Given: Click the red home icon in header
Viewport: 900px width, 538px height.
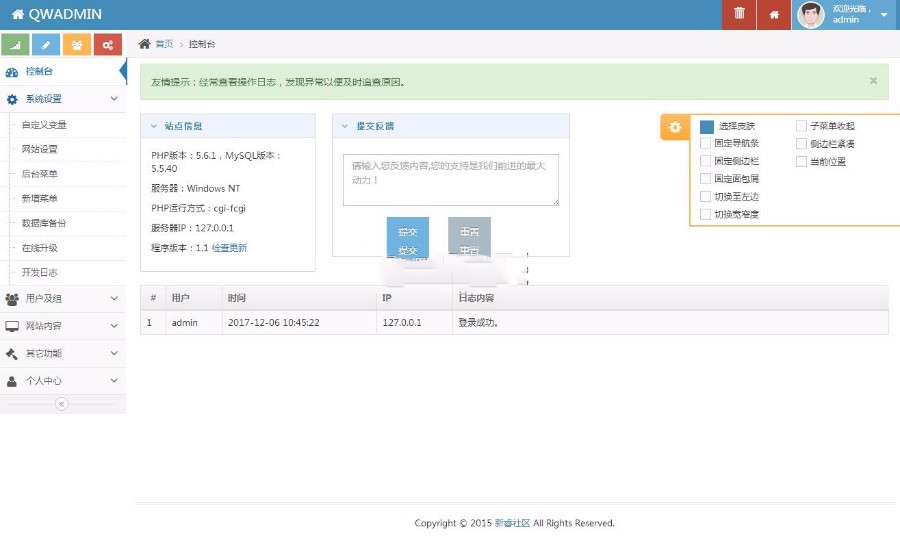Looking at the screenshot, I should click(774, 14).
